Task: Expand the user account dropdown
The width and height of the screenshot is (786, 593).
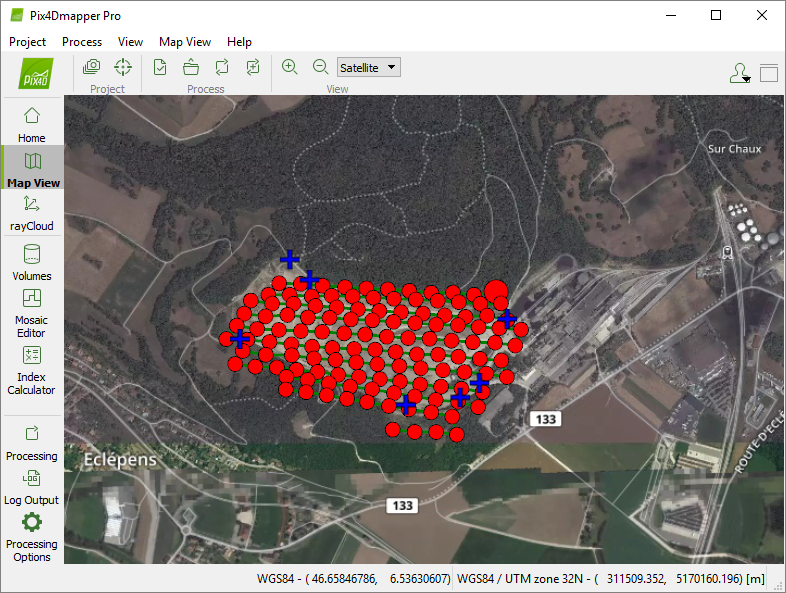Action: (x=739, y=73)
